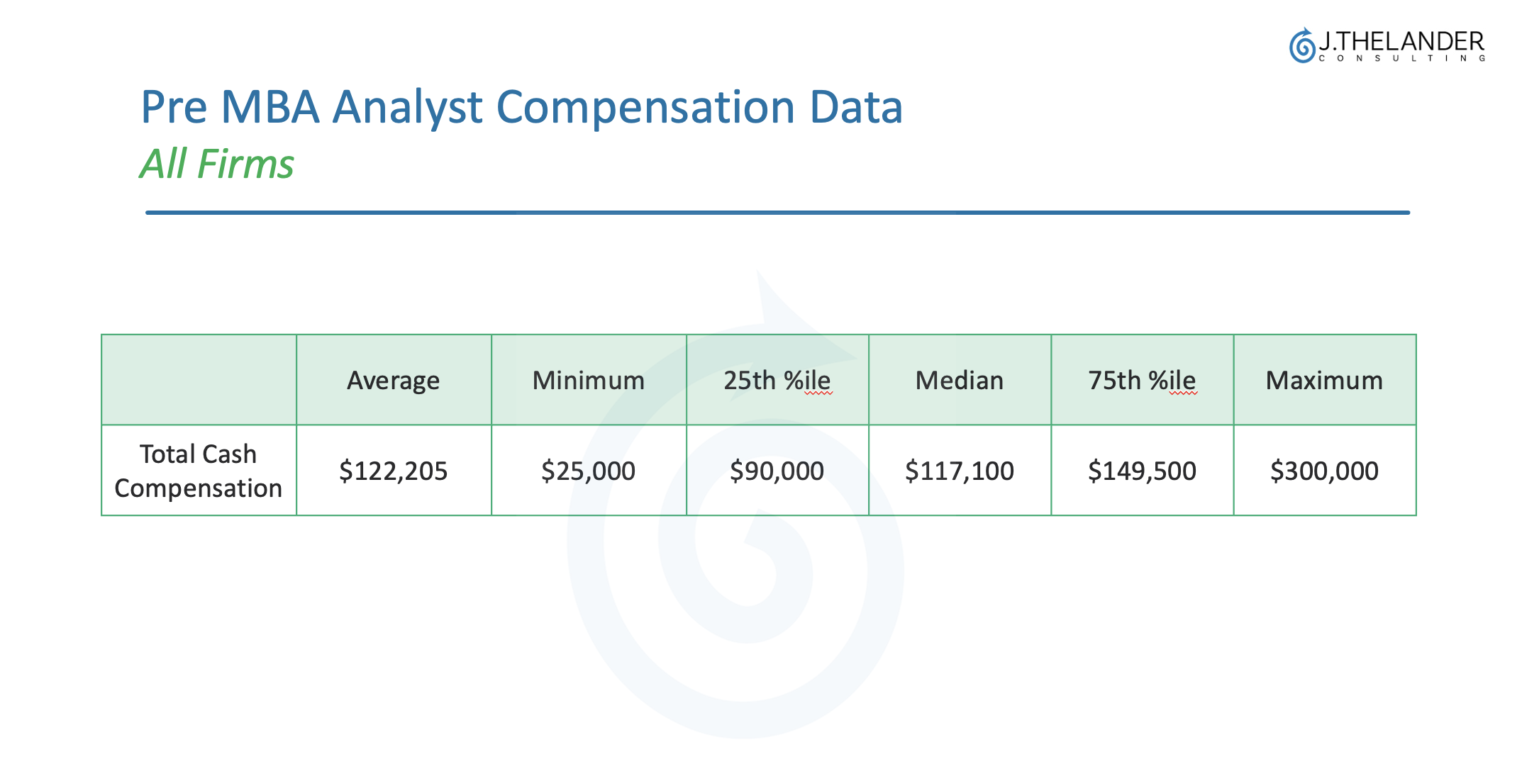The image size is (1522, 784).
Task: Click the small CONSULTING text under the logo
Action: [1401, 59]
